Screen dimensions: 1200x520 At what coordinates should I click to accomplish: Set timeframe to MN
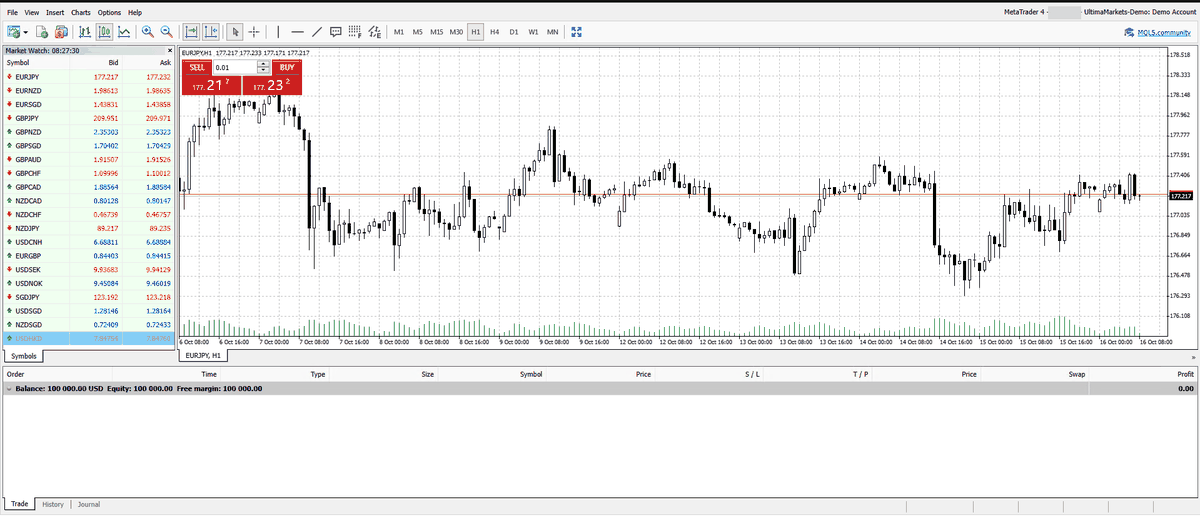[553, 32]
